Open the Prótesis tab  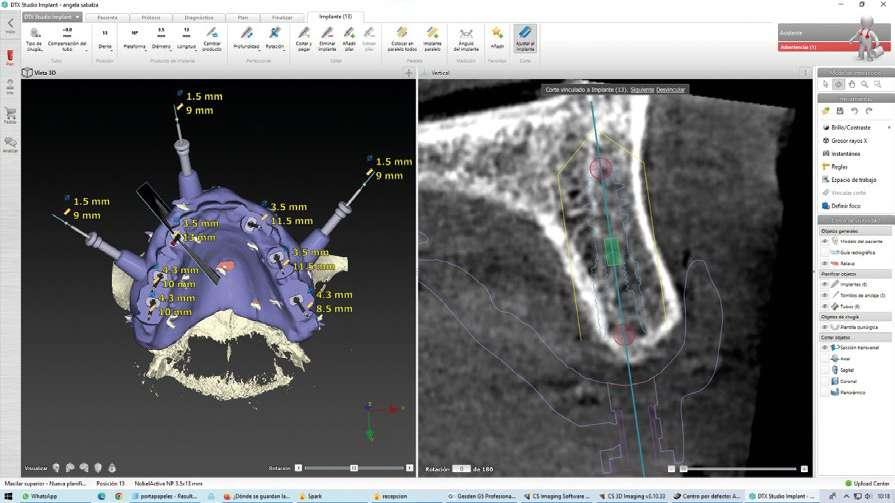point(150,17)
